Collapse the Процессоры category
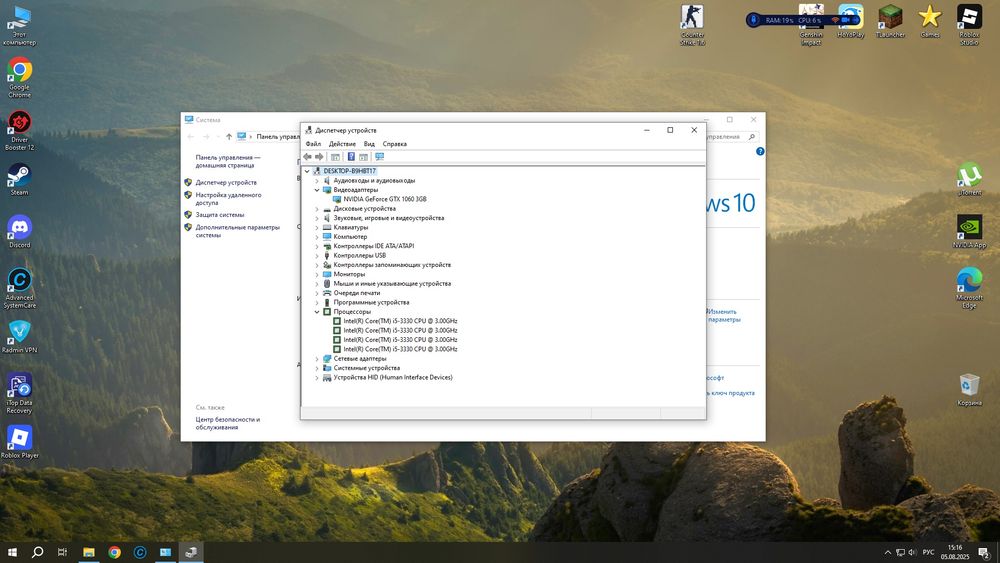The height and width of the screenshot is (563, 1000). (317, 312)
